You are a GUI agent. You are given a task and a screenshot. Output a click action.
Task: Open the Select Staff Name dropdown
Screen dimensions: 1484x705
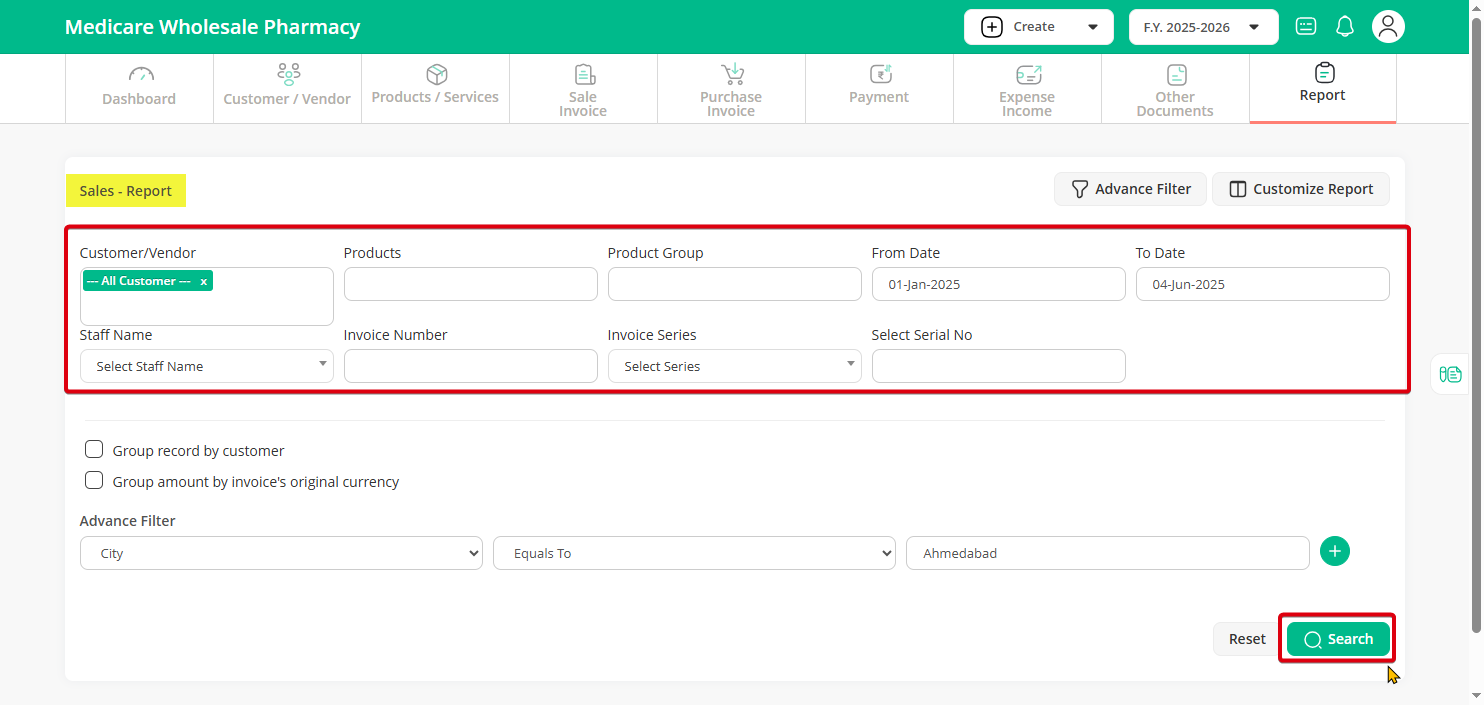click(x=207, y=366)
